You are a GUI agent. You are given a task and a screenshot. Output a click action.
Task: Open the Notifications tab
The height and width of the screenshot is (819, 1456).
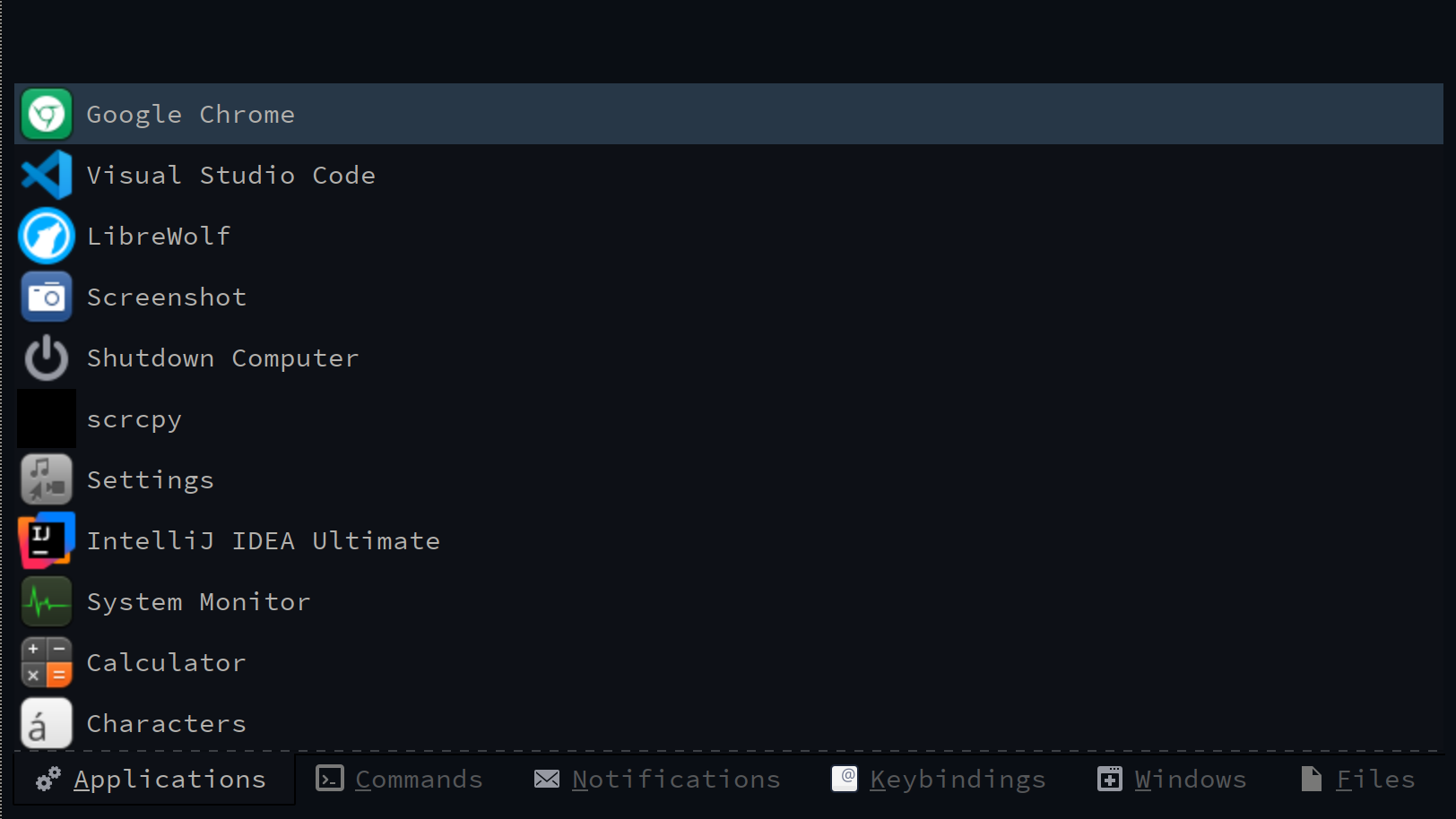point(657,780)
